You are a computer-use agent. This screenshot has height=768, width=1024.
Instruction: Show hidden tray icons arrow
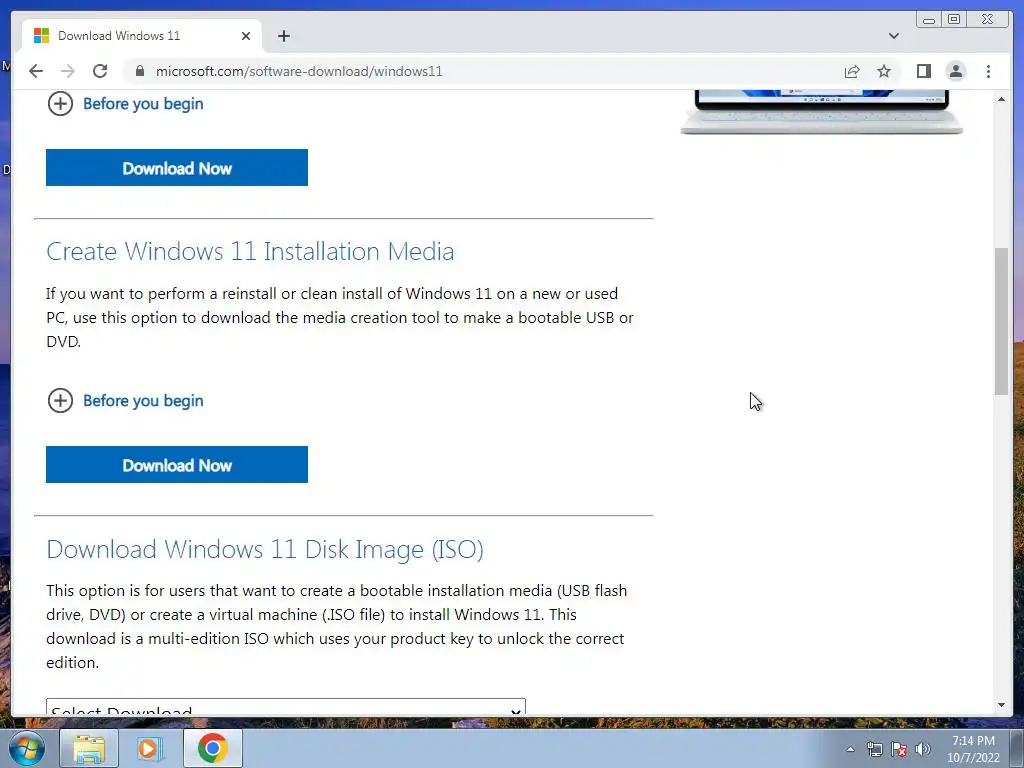tap(850, 749)
